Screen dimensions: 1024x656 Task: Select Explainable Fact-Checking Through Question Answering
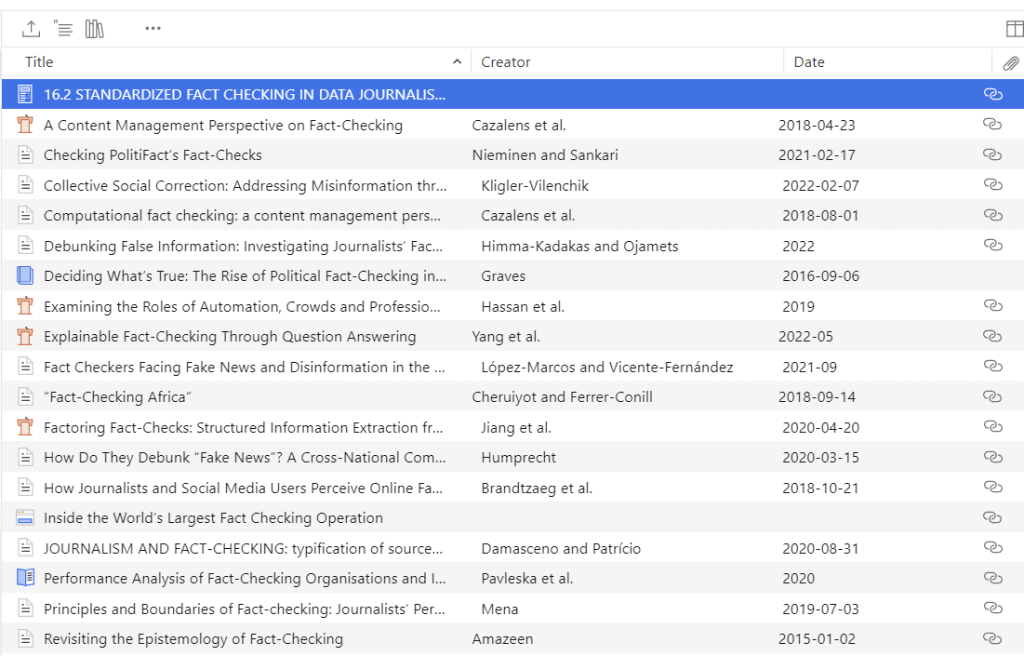(230, 336)
